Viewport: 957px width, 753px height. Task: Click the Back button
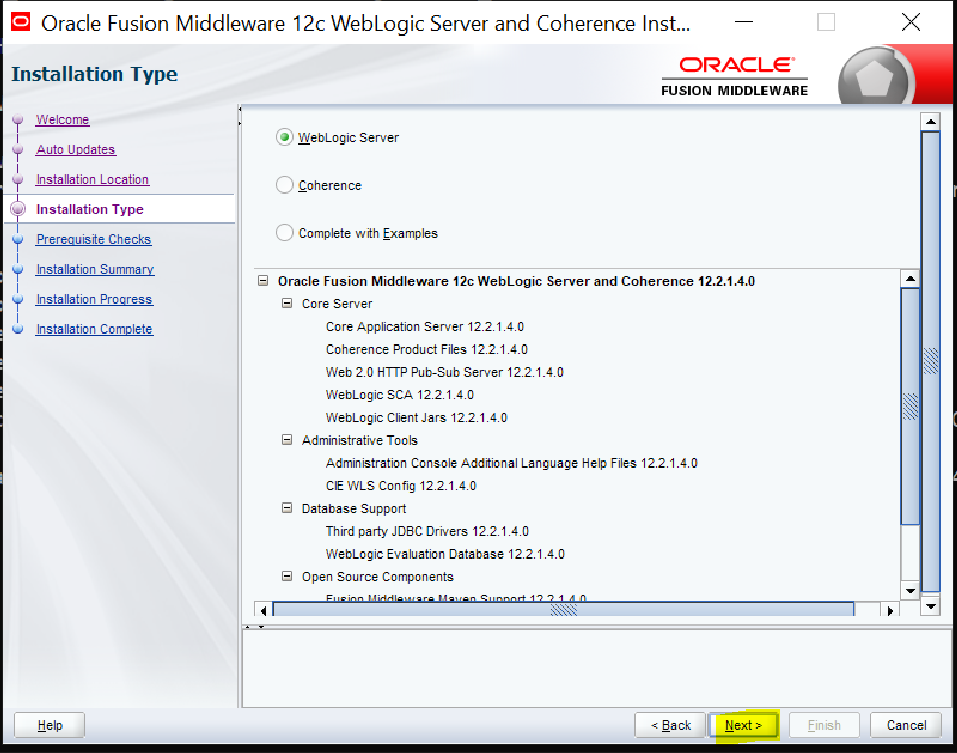(670, 725)
